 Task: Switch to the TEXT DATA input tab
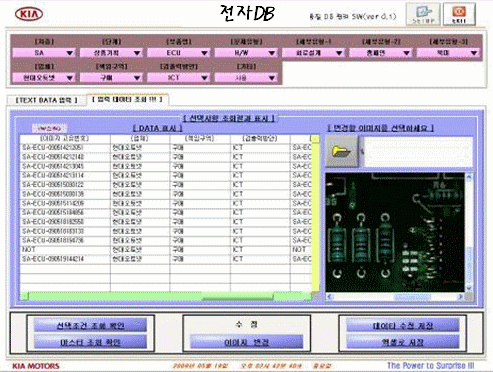pos(46,100)
